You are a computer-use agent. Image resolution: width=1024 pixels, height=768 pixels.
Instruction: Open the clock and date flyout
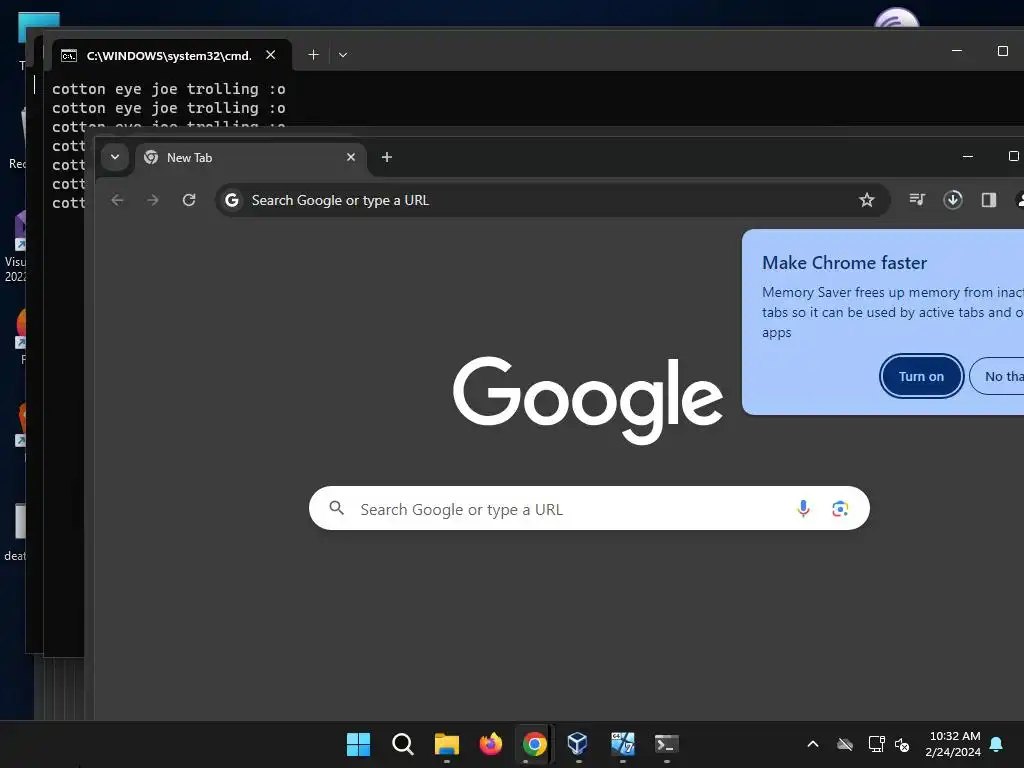[x=953, y=744]
